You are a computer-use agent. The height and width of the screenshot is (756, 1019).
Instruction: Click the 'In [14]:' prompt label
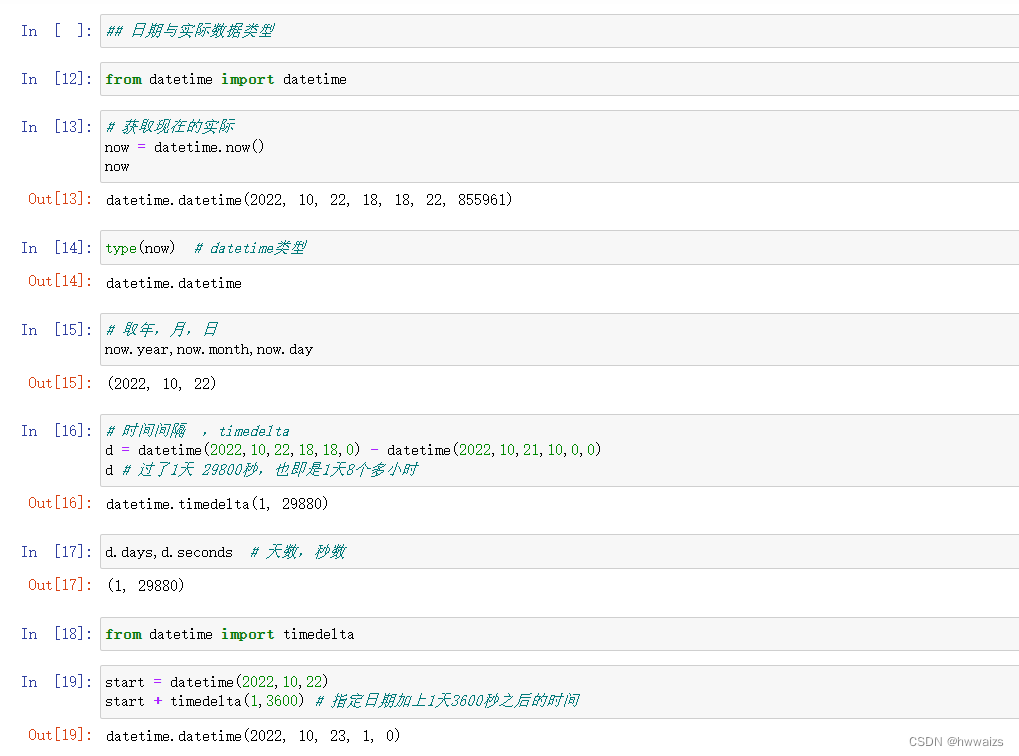click(57, 248)
